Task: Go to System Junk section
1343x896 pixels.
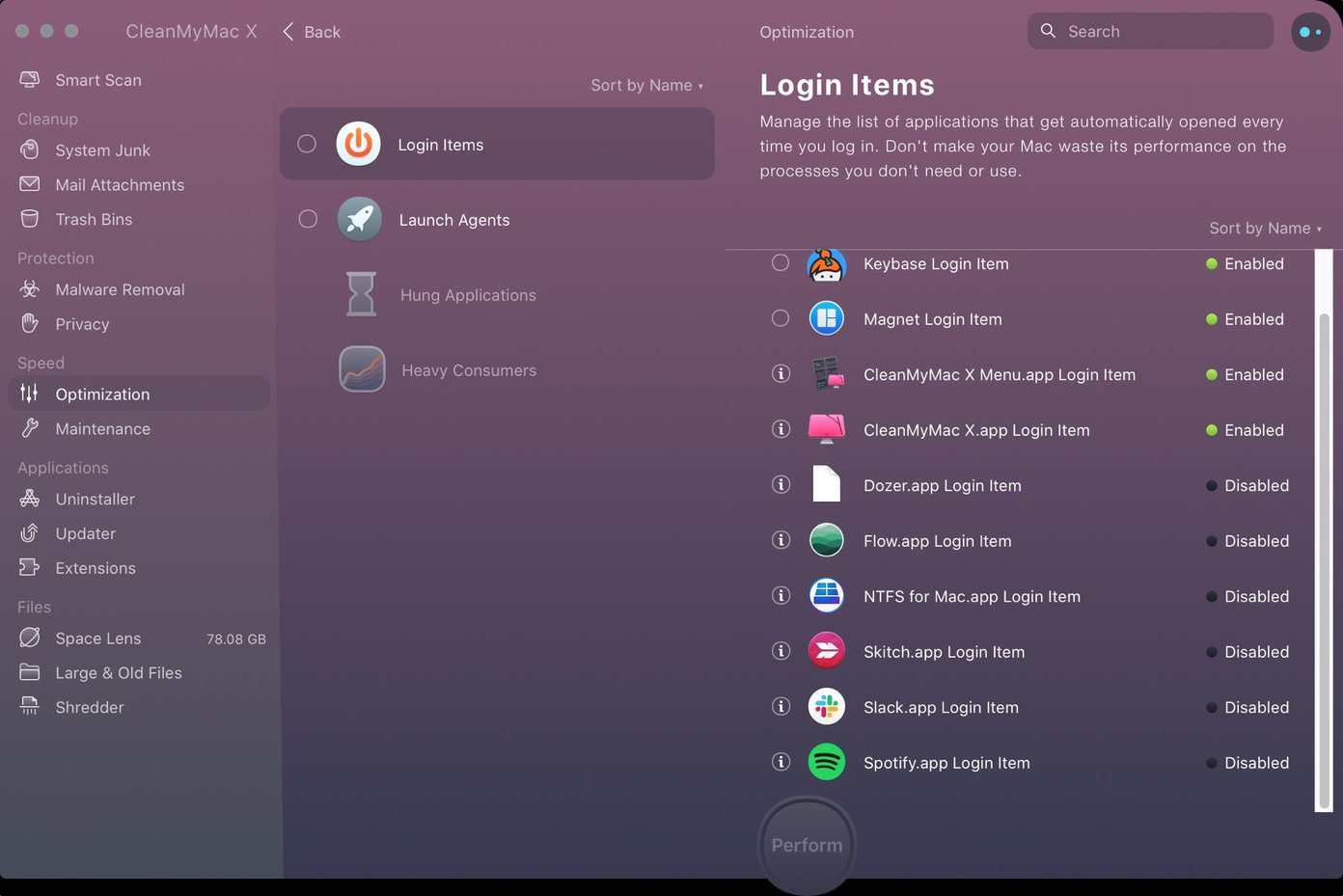Action: pyautogui.click(x=102, y=150)
